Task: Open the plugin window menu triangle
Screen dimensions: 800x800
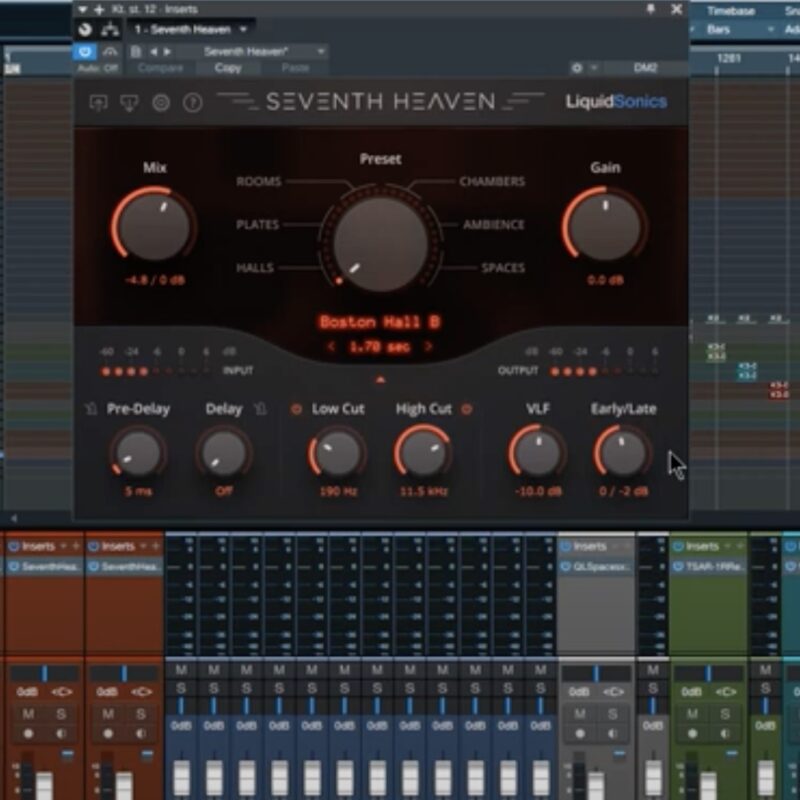Action: coord(82,9)
